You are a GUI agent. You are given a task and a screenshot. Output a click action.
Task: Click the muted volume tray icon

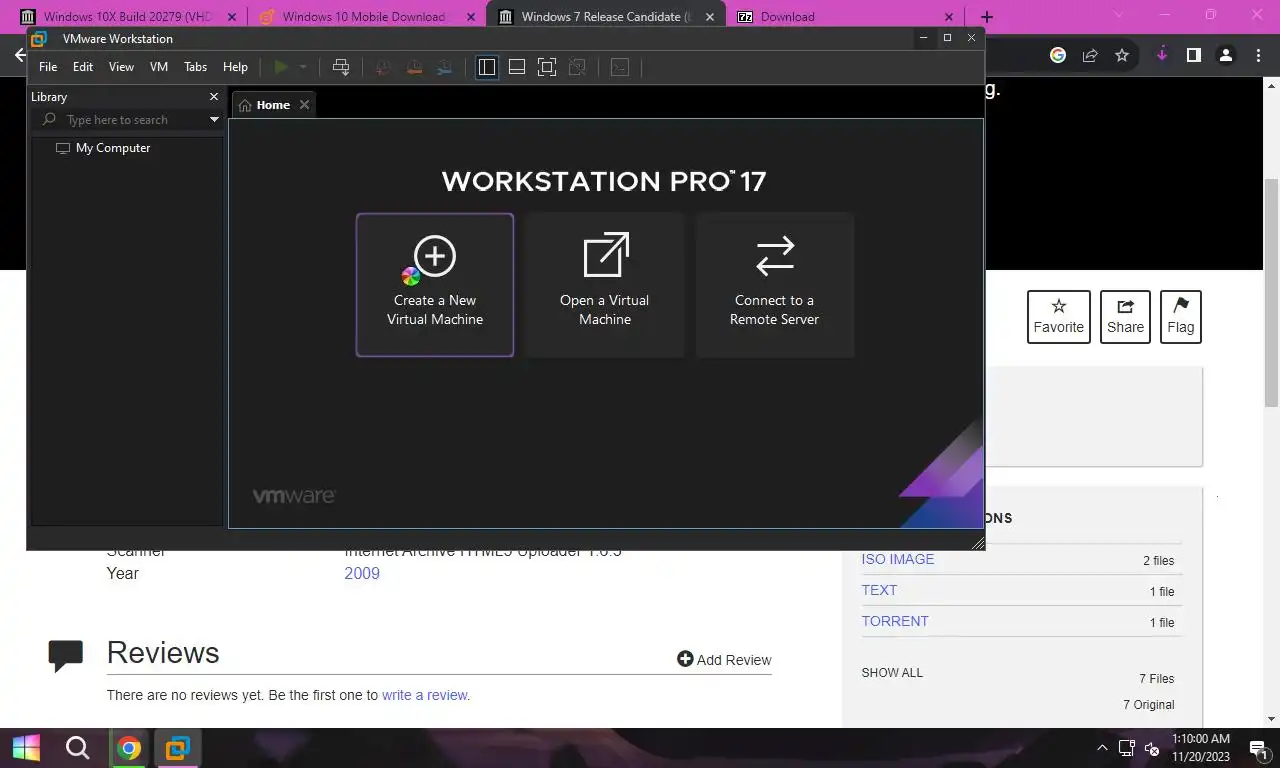[x=1152, y=748]
